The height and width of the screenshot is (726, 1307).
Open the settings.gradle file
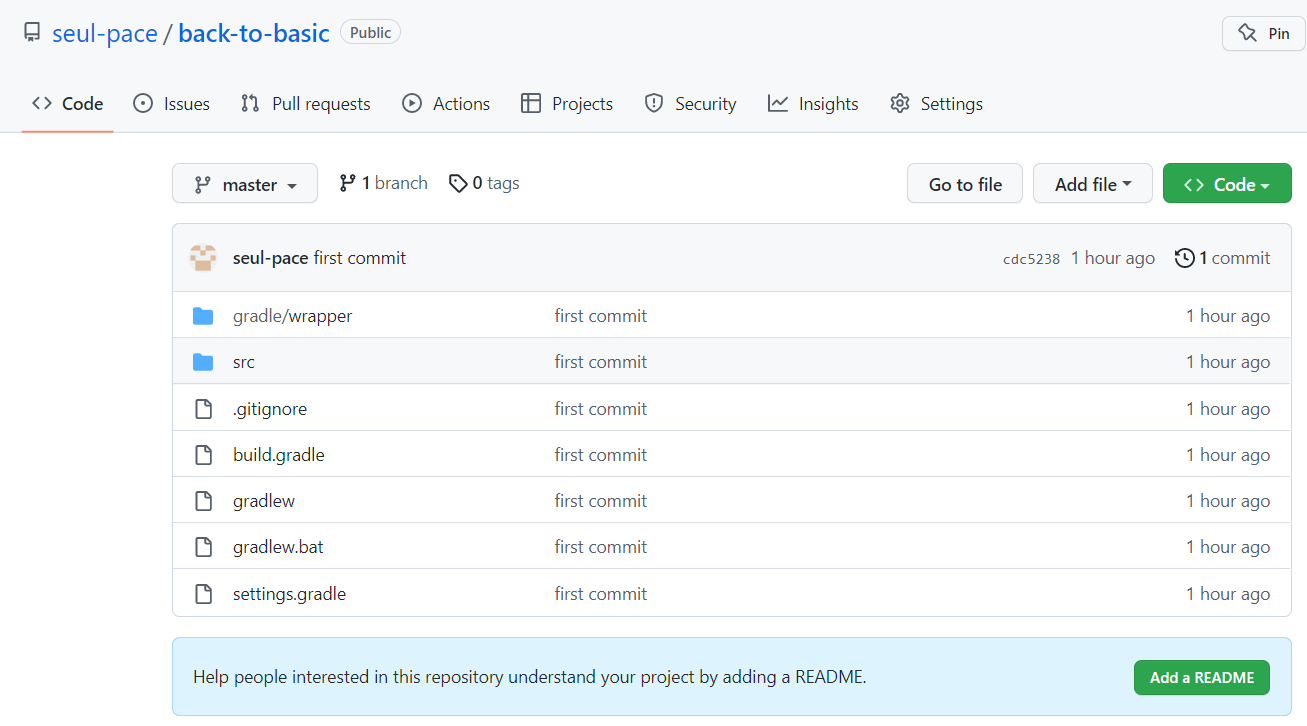[x=289, y=594]
